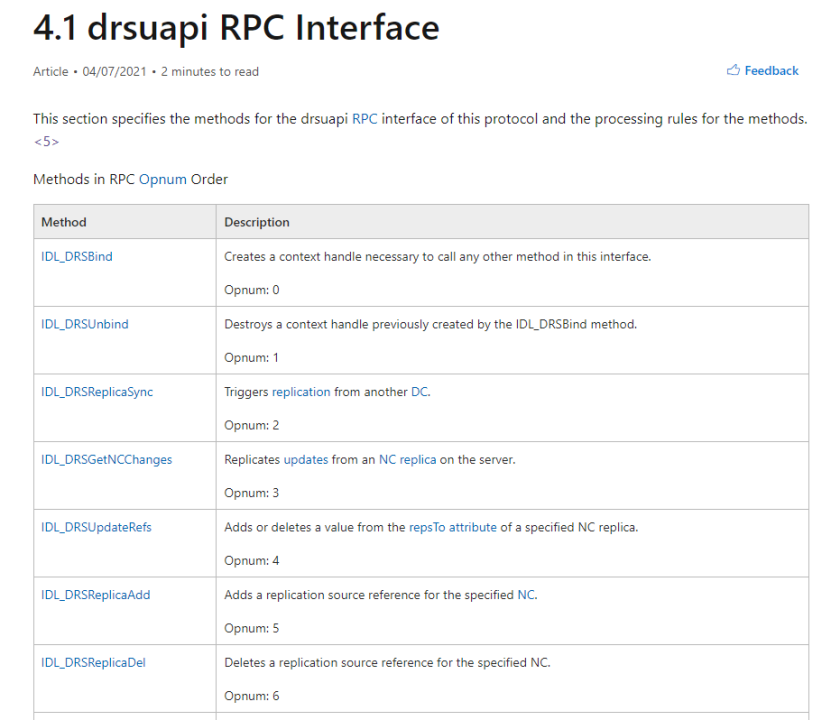This screenshot has height=720, width=840.
Task: Click the Method column header
Action: 64,222
